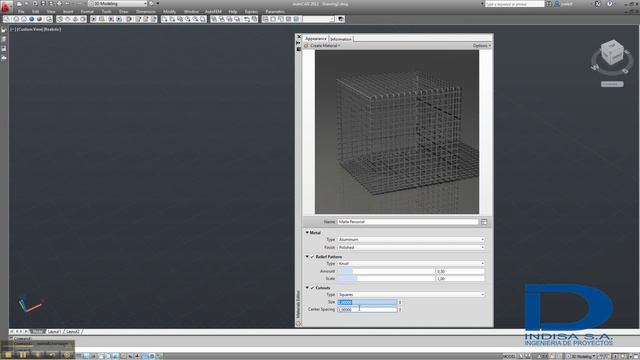The width and height of the screenshot is (640, 360).
Task: Click the Relief Pattern Scale slider
Action: (386, 279)
